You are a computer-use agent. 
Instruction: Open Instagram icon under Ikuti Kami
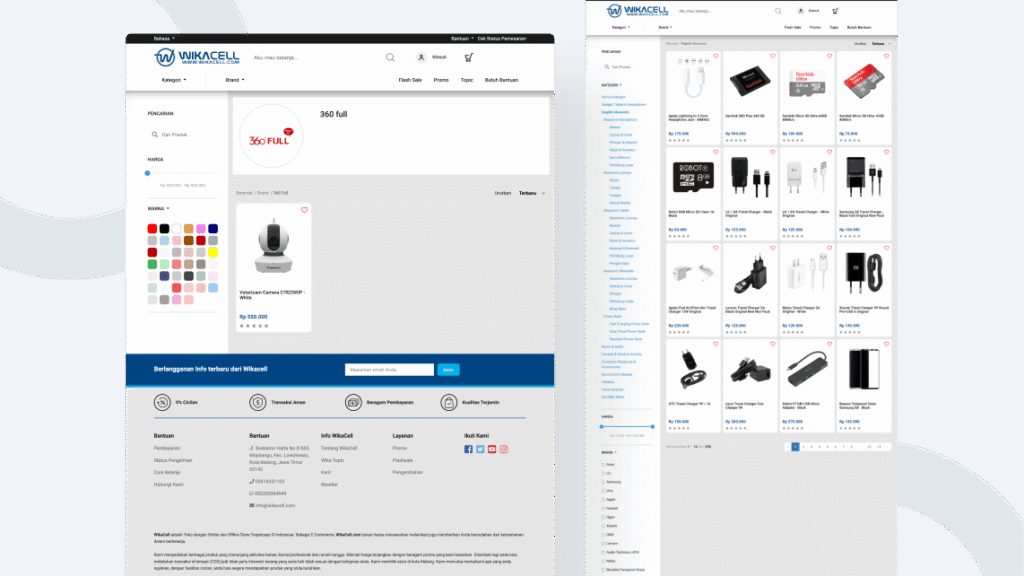pos(504,449)
